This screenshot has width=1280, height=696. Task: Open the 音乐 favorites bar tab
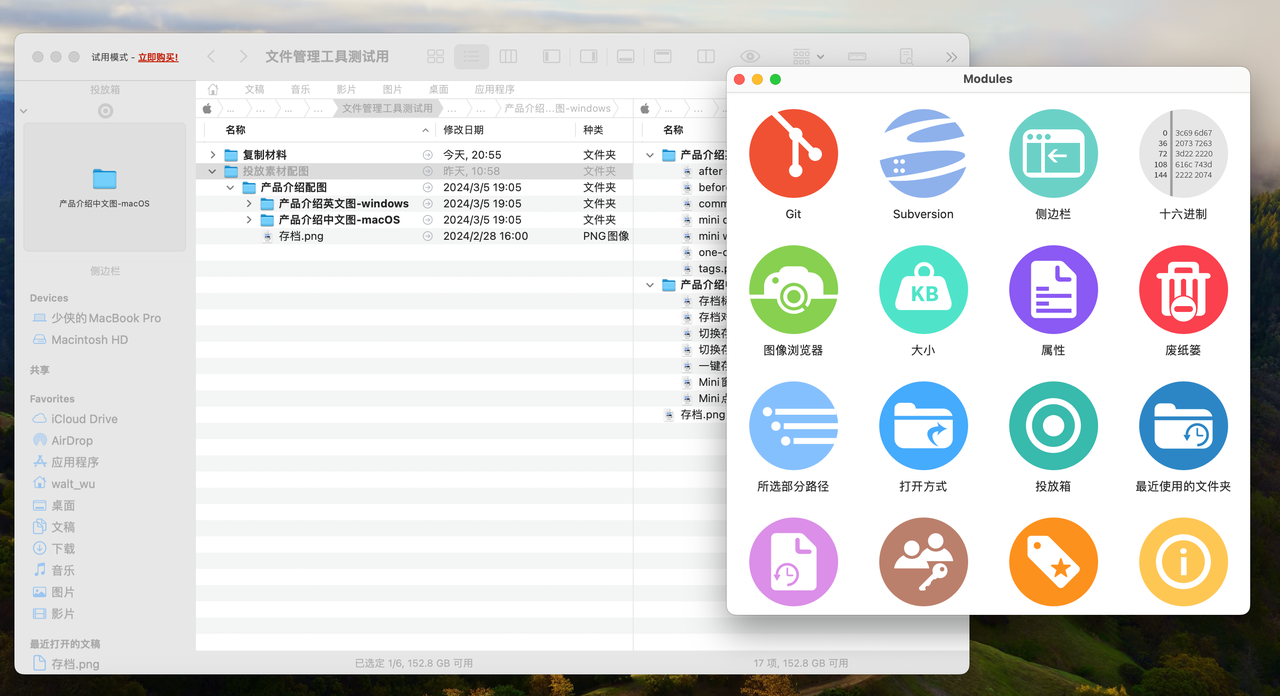300,89
